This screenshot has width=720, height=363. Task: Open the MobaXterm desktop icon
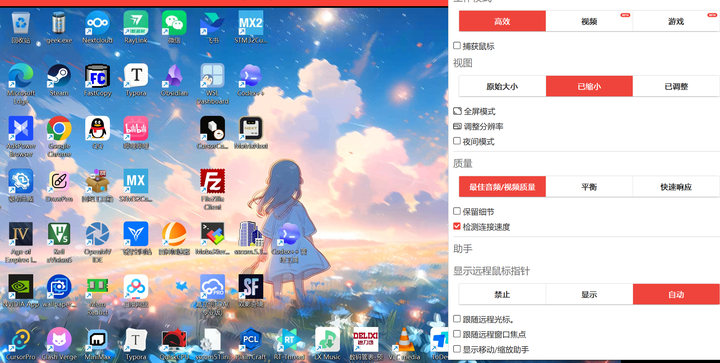click(x=213, y=234)
